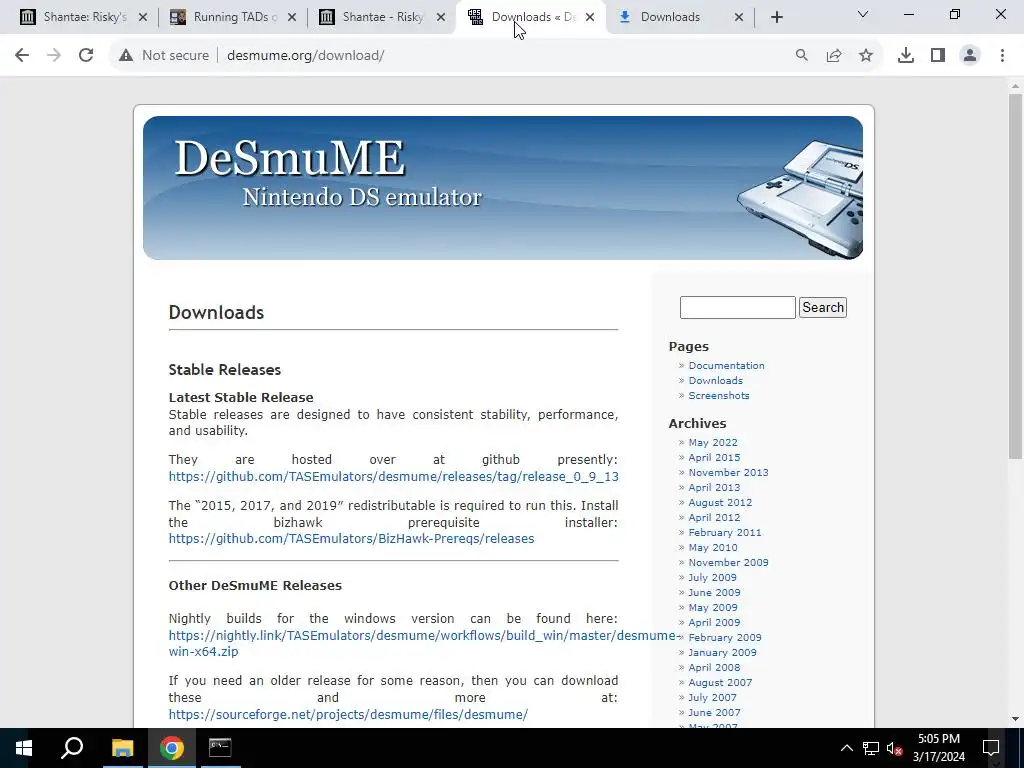Open the sourceforge desmume files link
Viewport: 1024px width, 768px height.
(348, 714)
